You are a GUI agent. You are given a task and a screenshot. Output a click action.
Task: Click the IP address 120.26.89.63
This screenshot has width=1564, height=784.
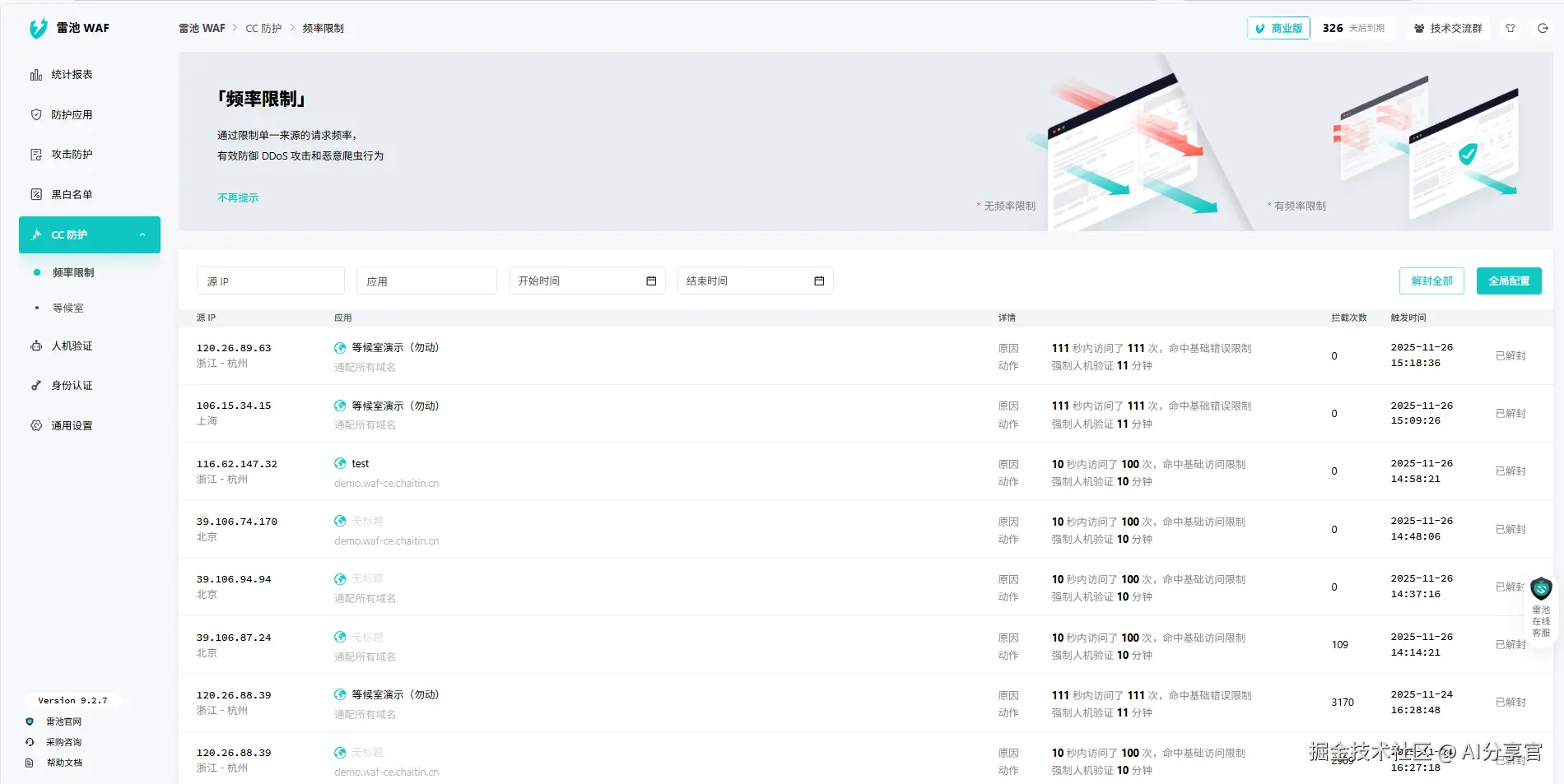234,349
